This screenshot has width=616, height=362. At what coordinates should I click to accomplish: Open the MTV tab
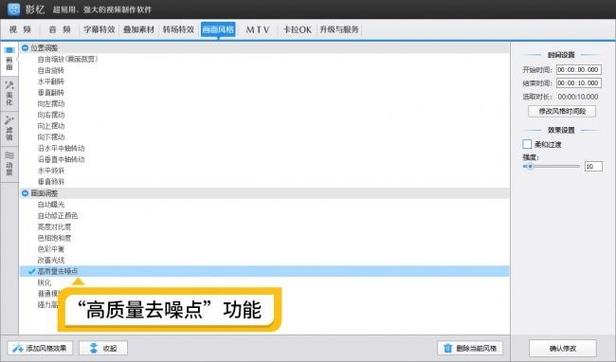(x=258, y=29)
